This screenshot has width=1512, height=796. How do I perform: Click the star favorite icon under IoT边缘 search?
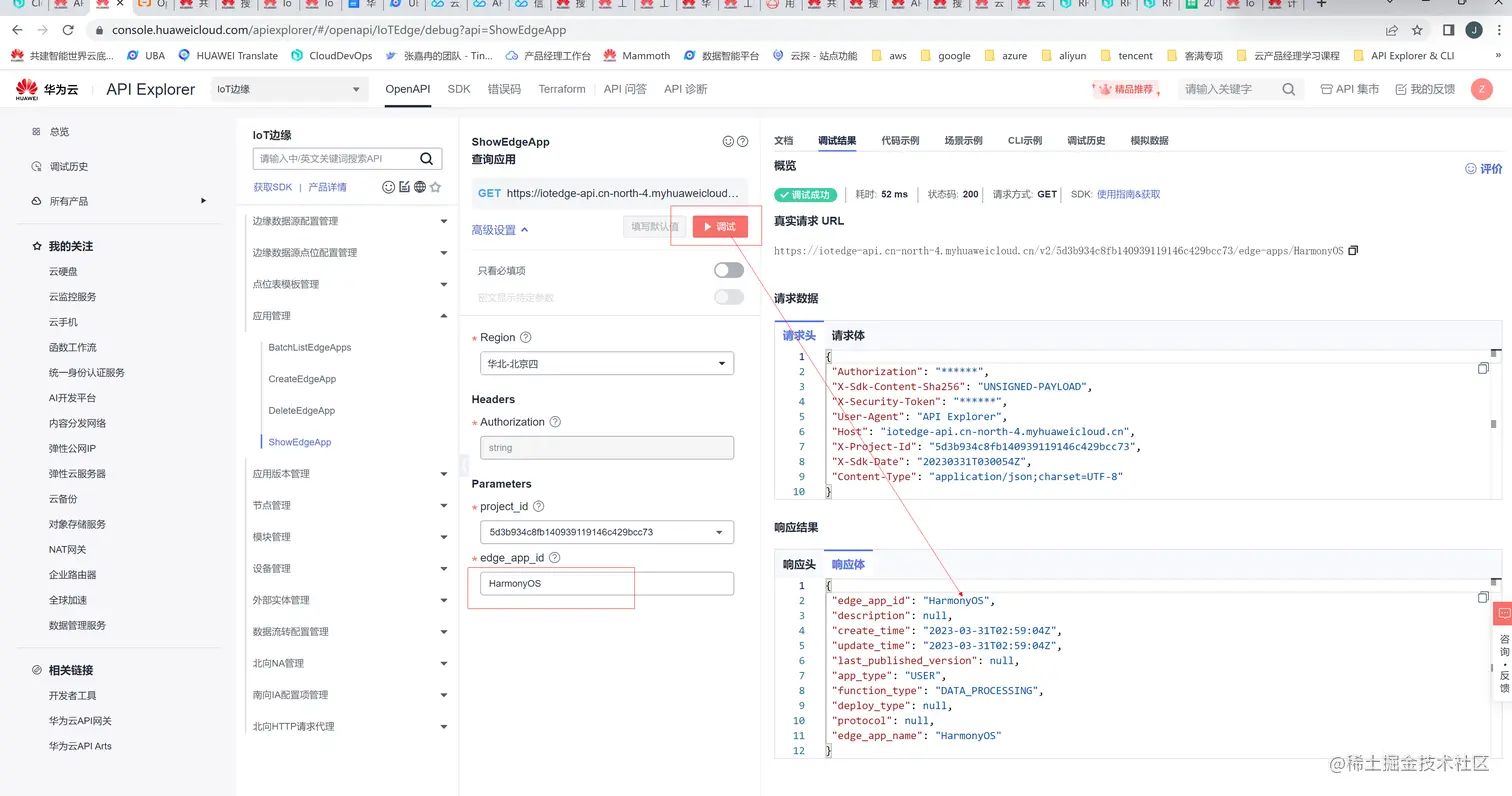pos(435,187)
